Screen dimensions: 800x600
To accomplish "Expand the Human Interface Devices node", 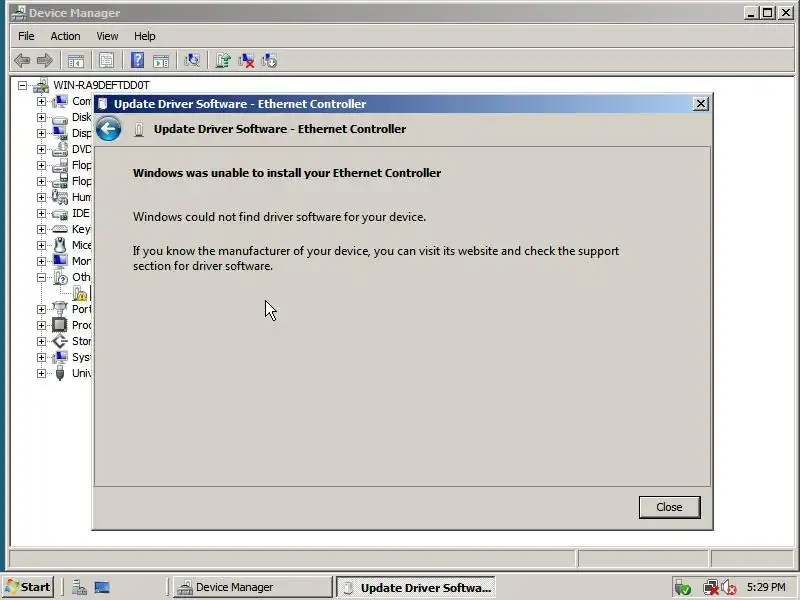I will pyautogui.click(x=41, y=197).
